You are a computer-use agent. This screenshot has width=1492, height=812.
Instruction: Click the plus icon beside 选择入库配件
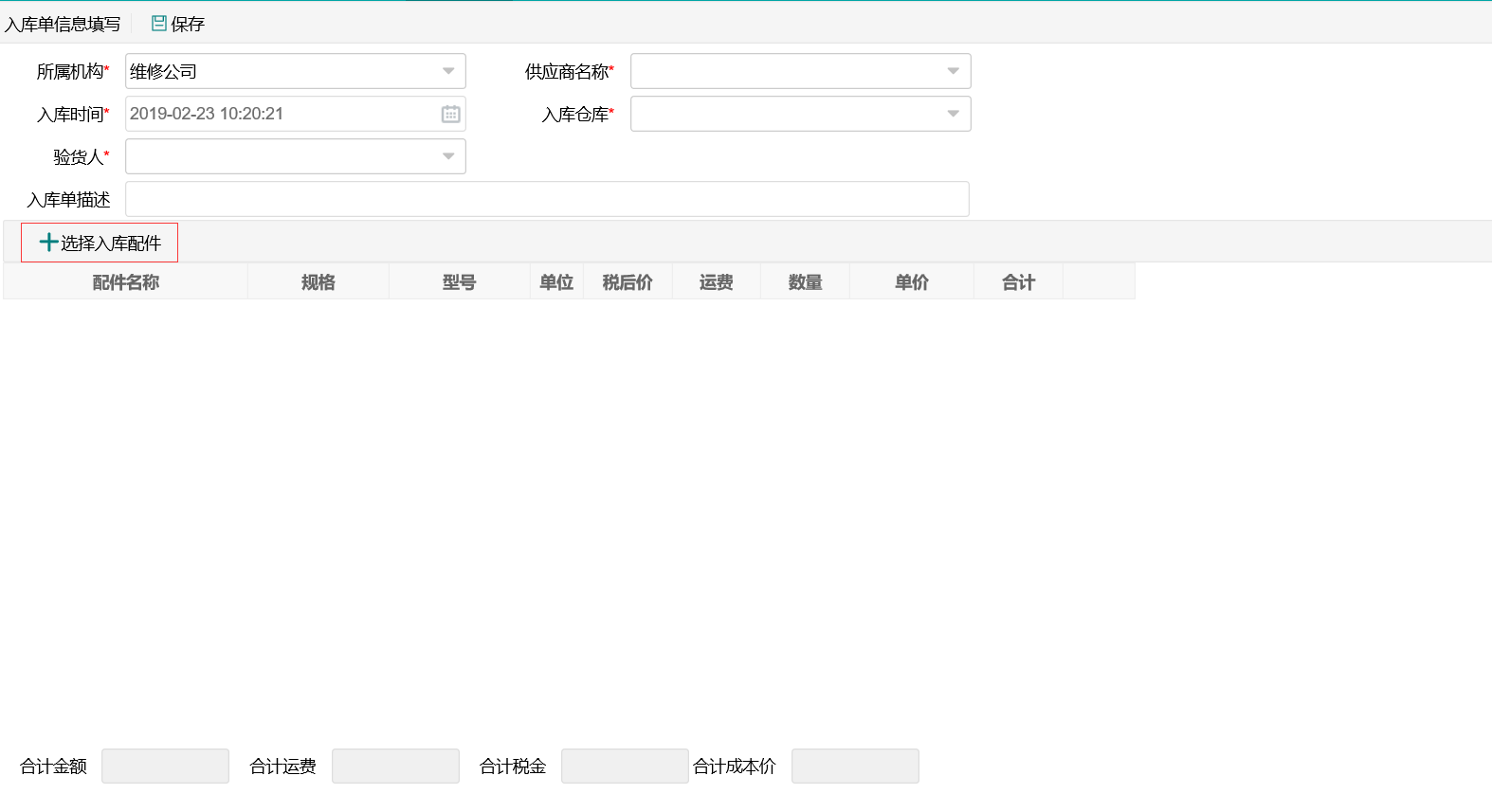click(48, 243)
